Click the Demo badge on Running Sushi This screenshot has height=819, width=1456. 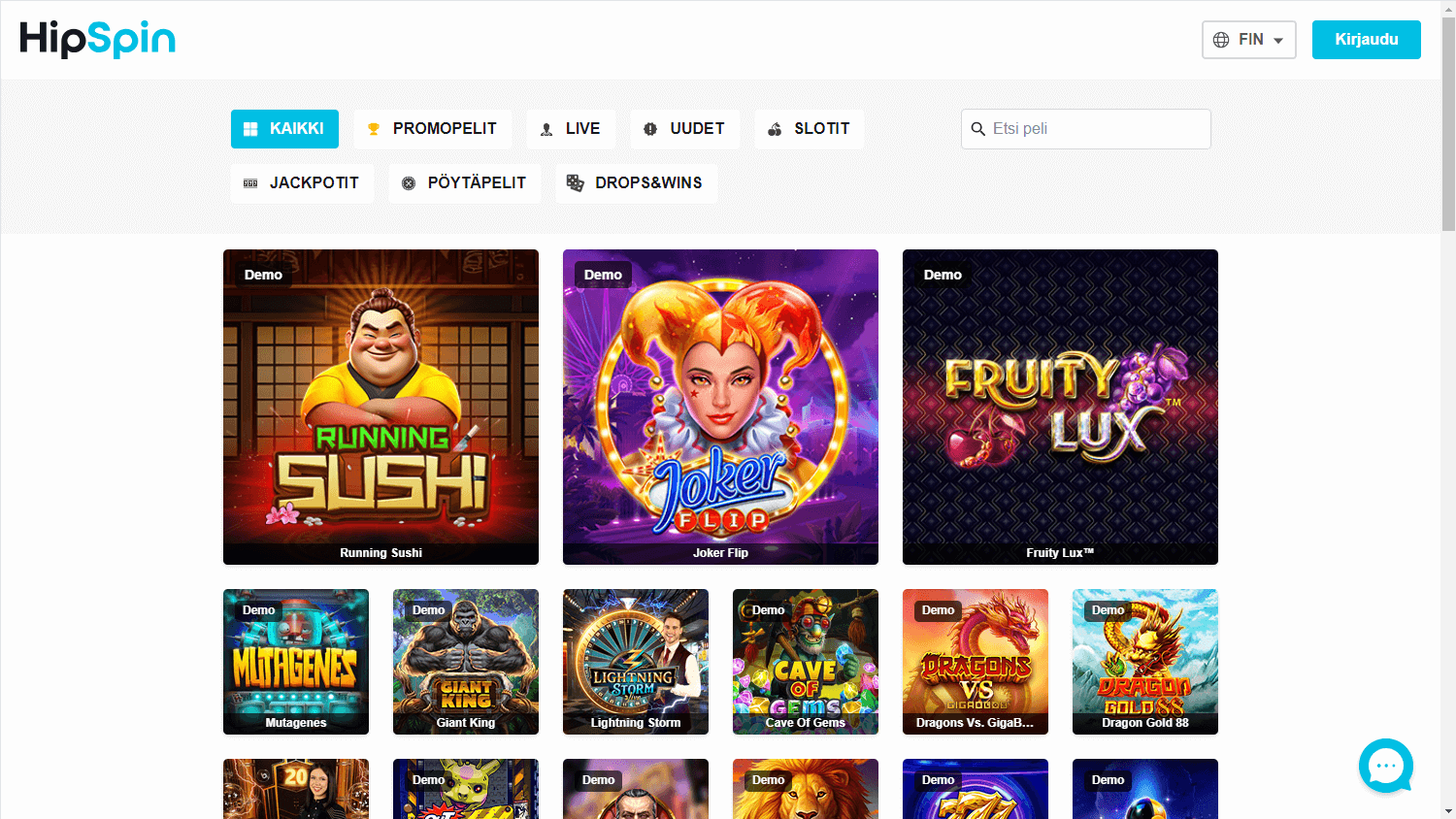[263, 275]
